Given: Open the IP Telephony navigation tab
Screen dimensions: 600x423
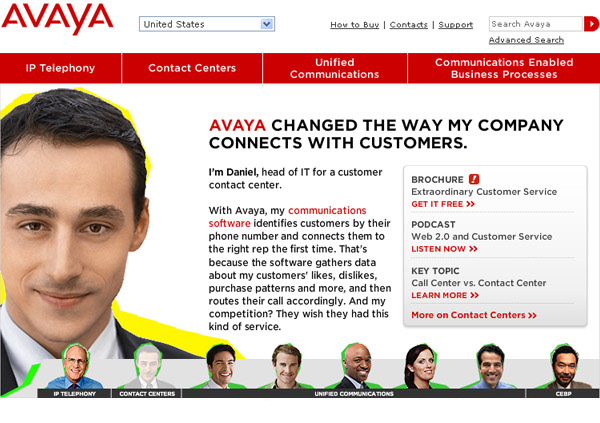Looking at the screenshot, I should tap(60, 68).
